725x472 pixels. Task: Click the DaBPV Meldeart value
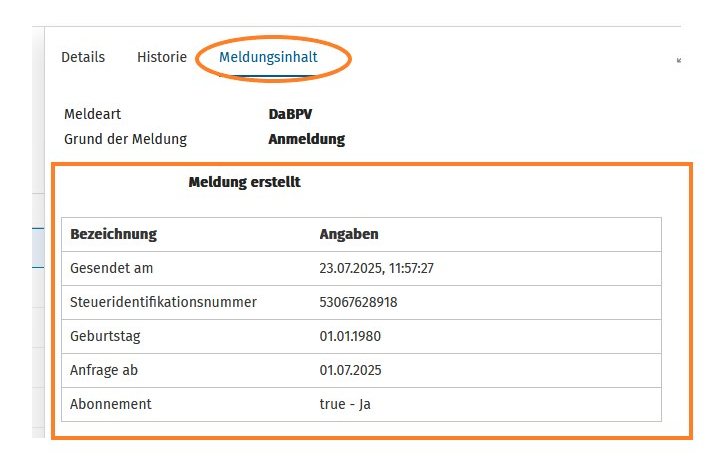pyautogui.click(x=290, y=114)
